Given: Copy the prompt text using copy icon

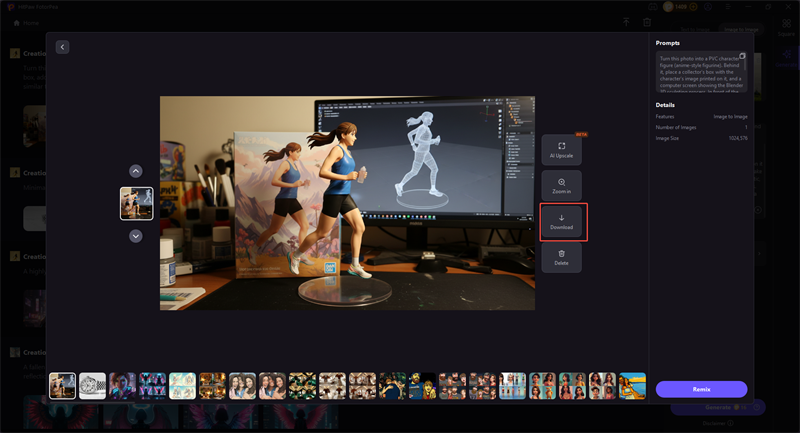Looking at the screenshot, I should tap(742, 56).
